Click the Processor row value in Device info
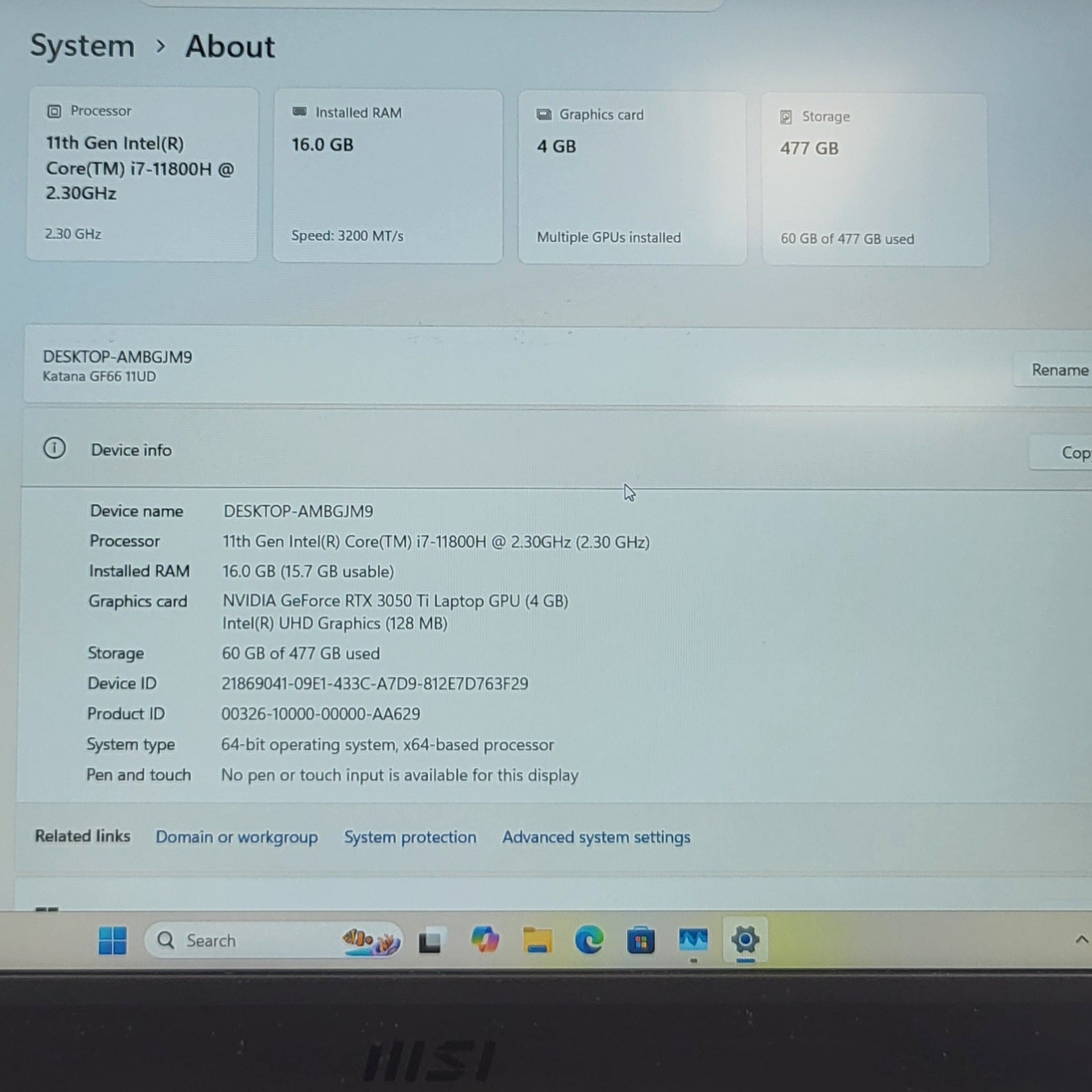Image resolution: width=1092 pixels, height=1092 pixels. click(435, 542)
